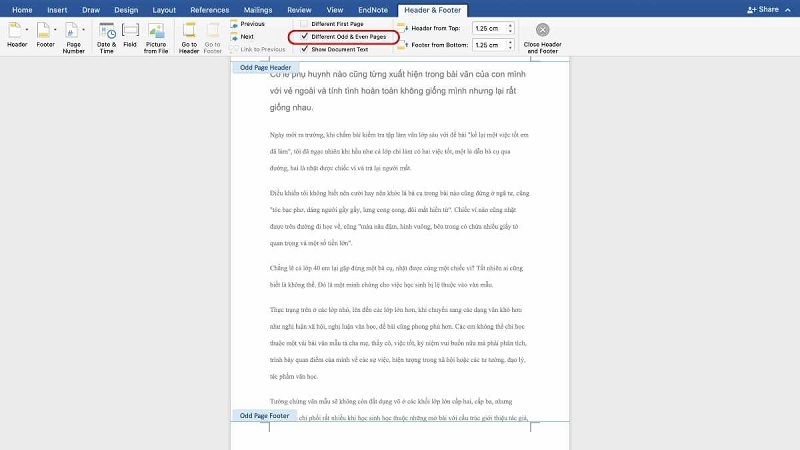Click the paragraph starting 'Chẳng lẽ cả lớp'
Image resolution: width=800 pixels, height=450 pixels.
(x=396, y=276)
